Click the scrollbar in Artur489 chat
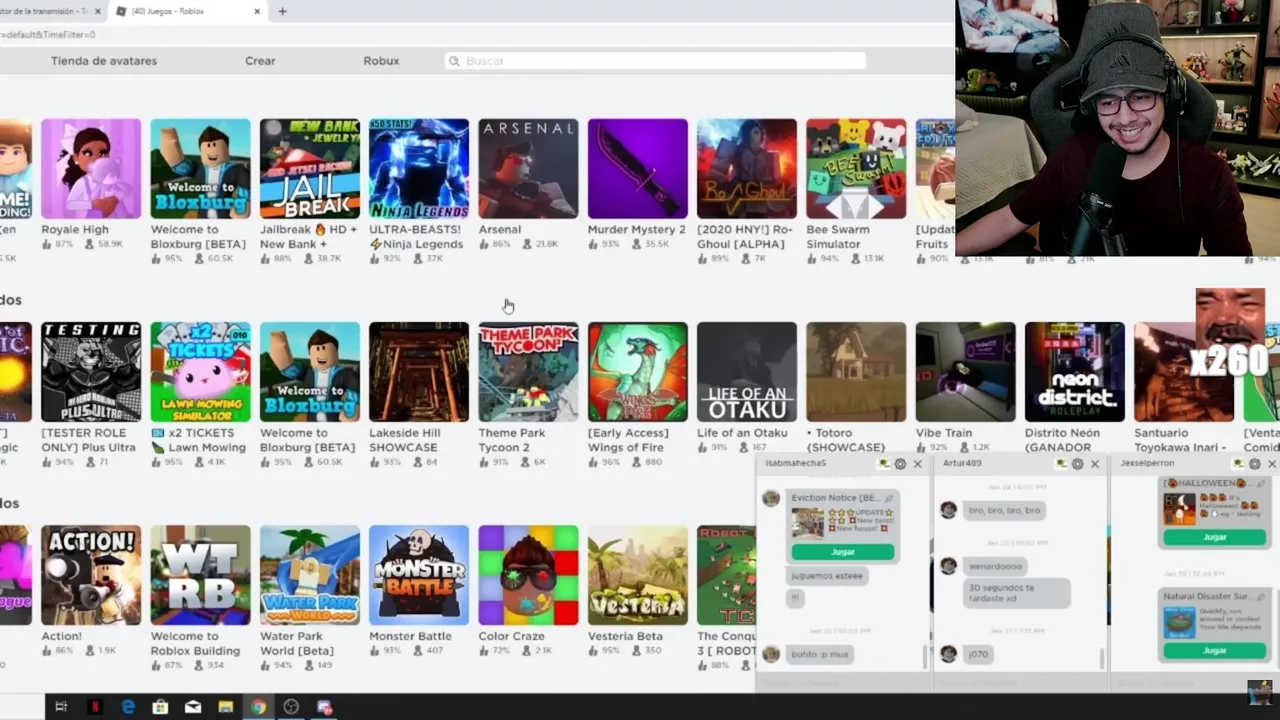Screen dimensions: 1280x720 1102,658
